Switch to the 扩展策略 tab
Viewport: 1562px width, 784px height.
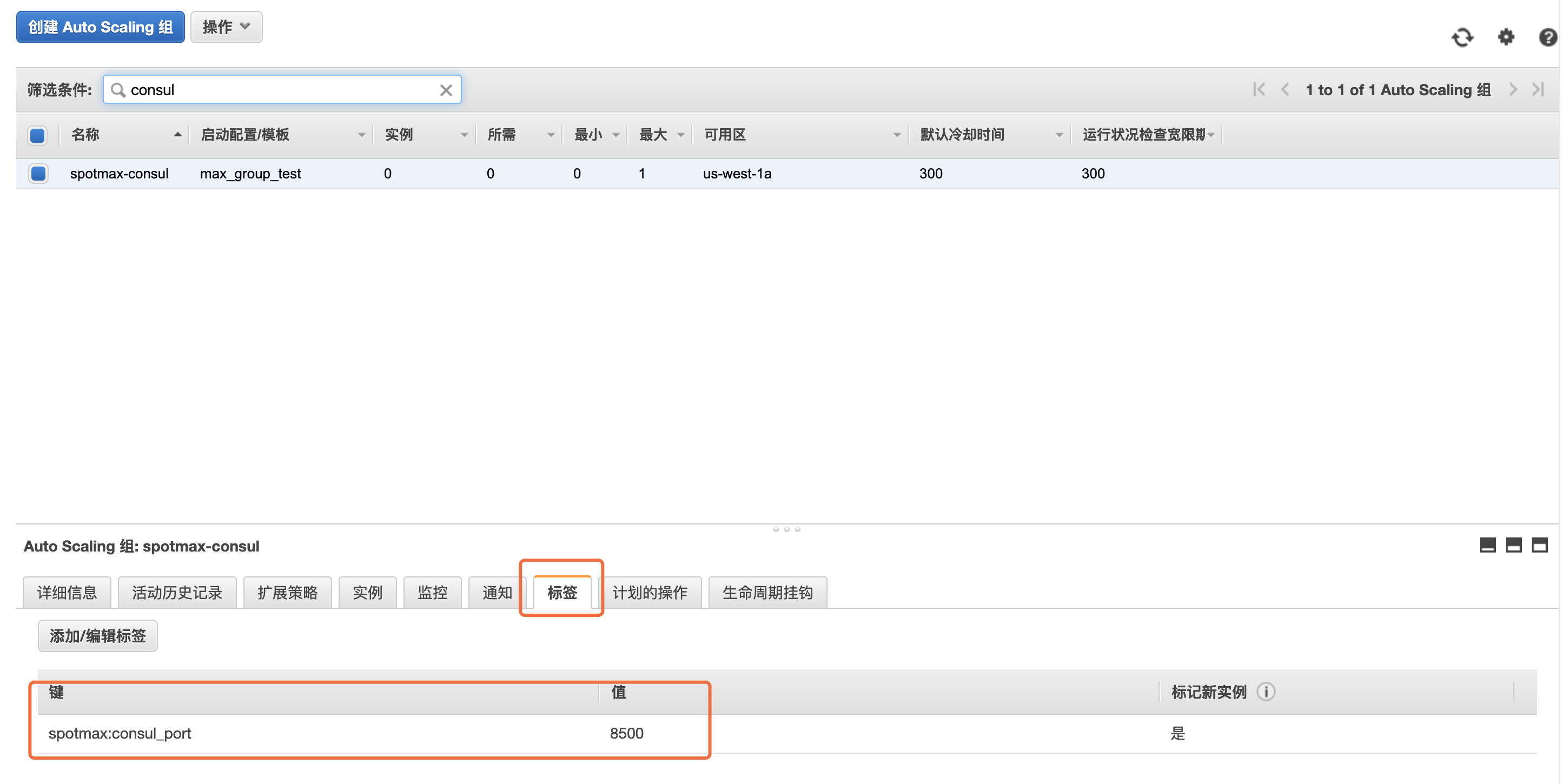(287, 593)
